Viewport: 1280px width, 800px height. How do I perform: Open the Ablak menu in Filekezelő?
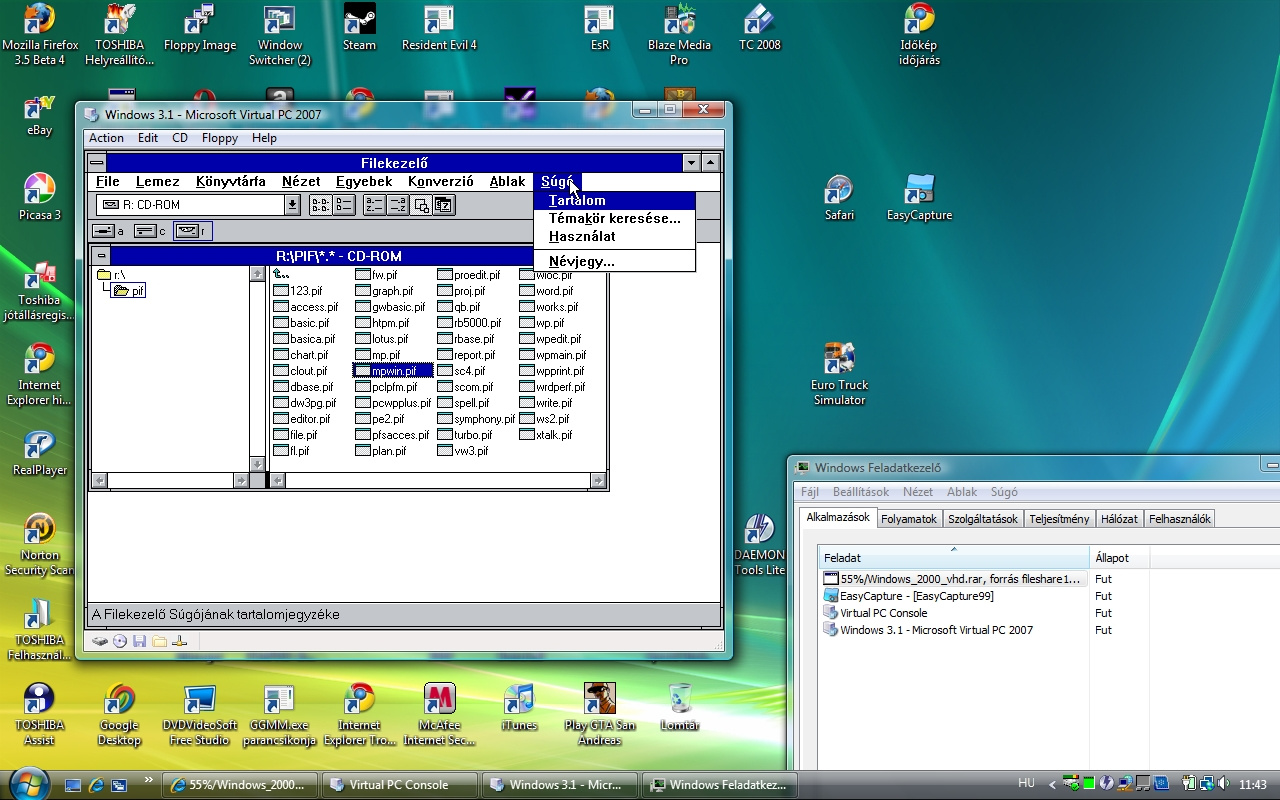pos(507,182)
